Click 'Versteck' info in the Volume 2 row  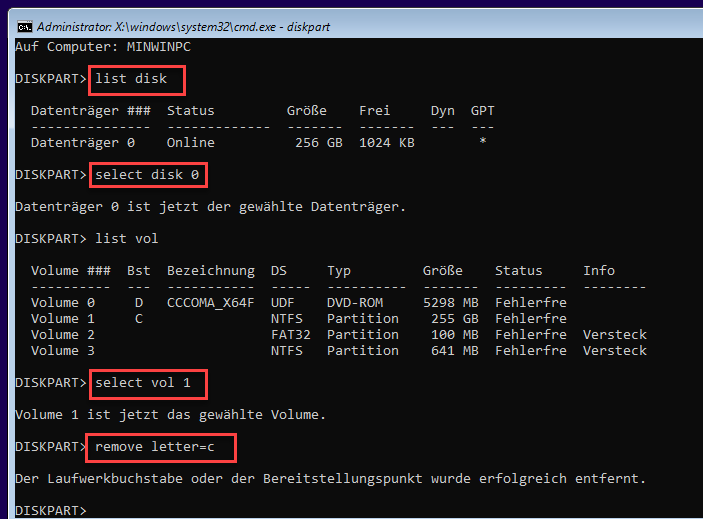[615, 335]
